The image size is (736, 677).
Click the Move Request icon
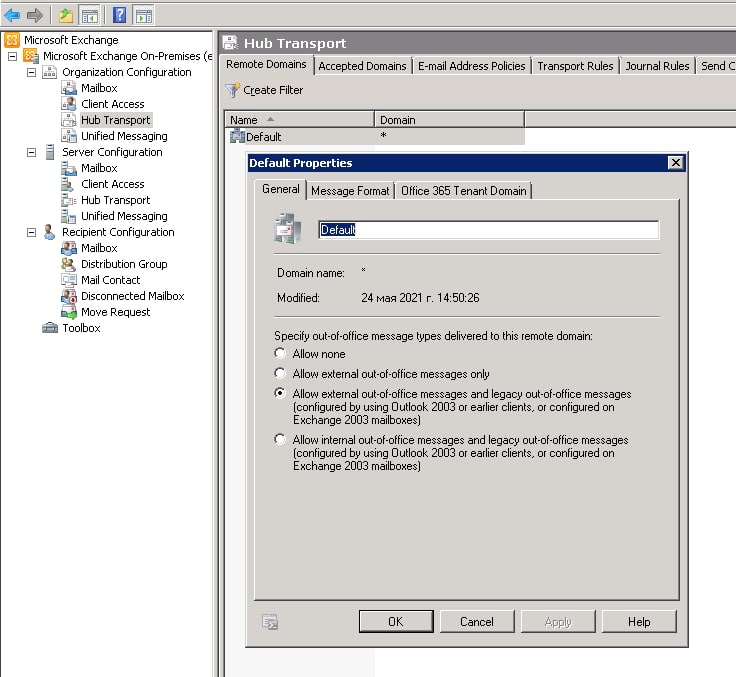69,312
